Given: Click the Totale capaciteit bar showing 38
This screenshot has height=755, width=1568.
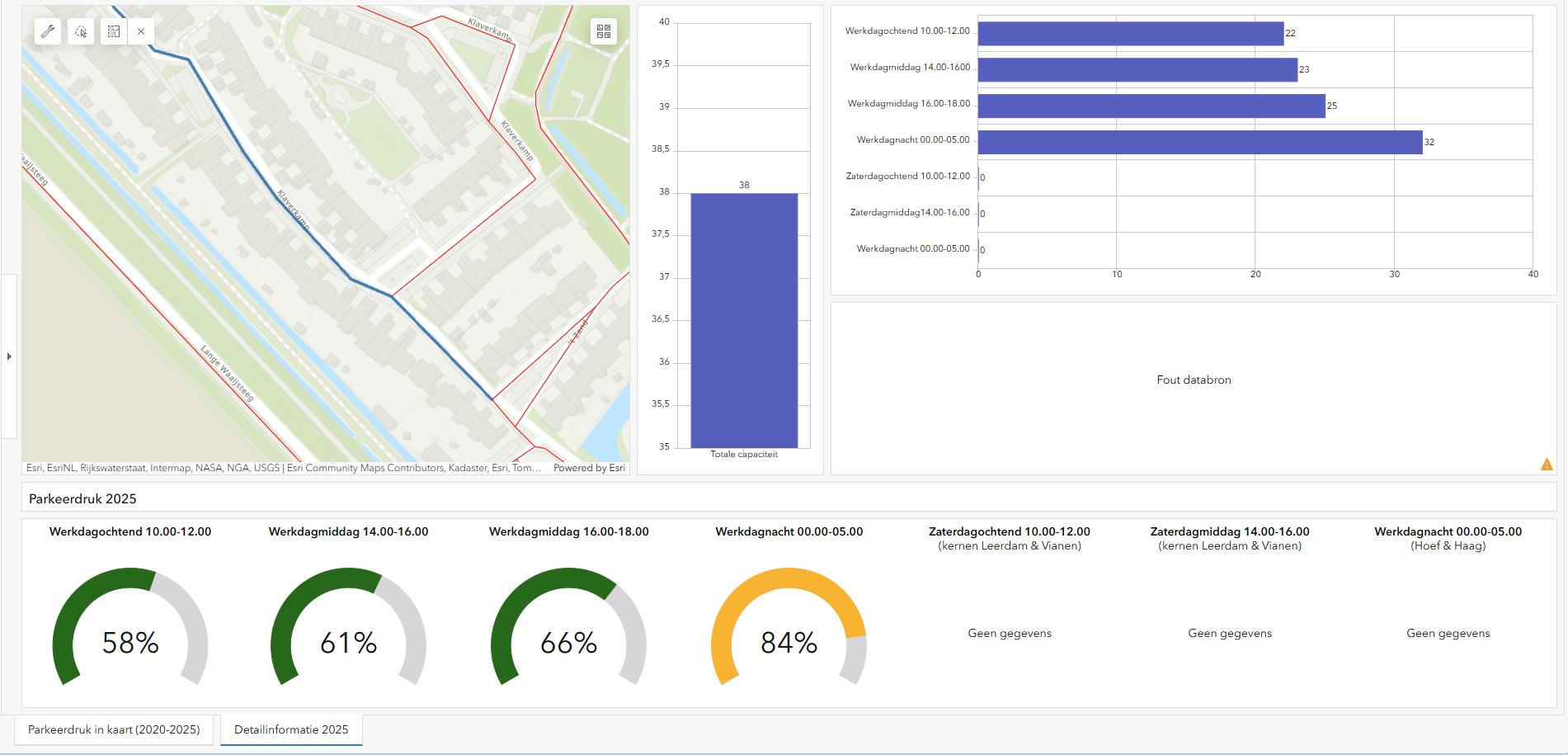Looking at the screenshot, I should tap(743, 320).
